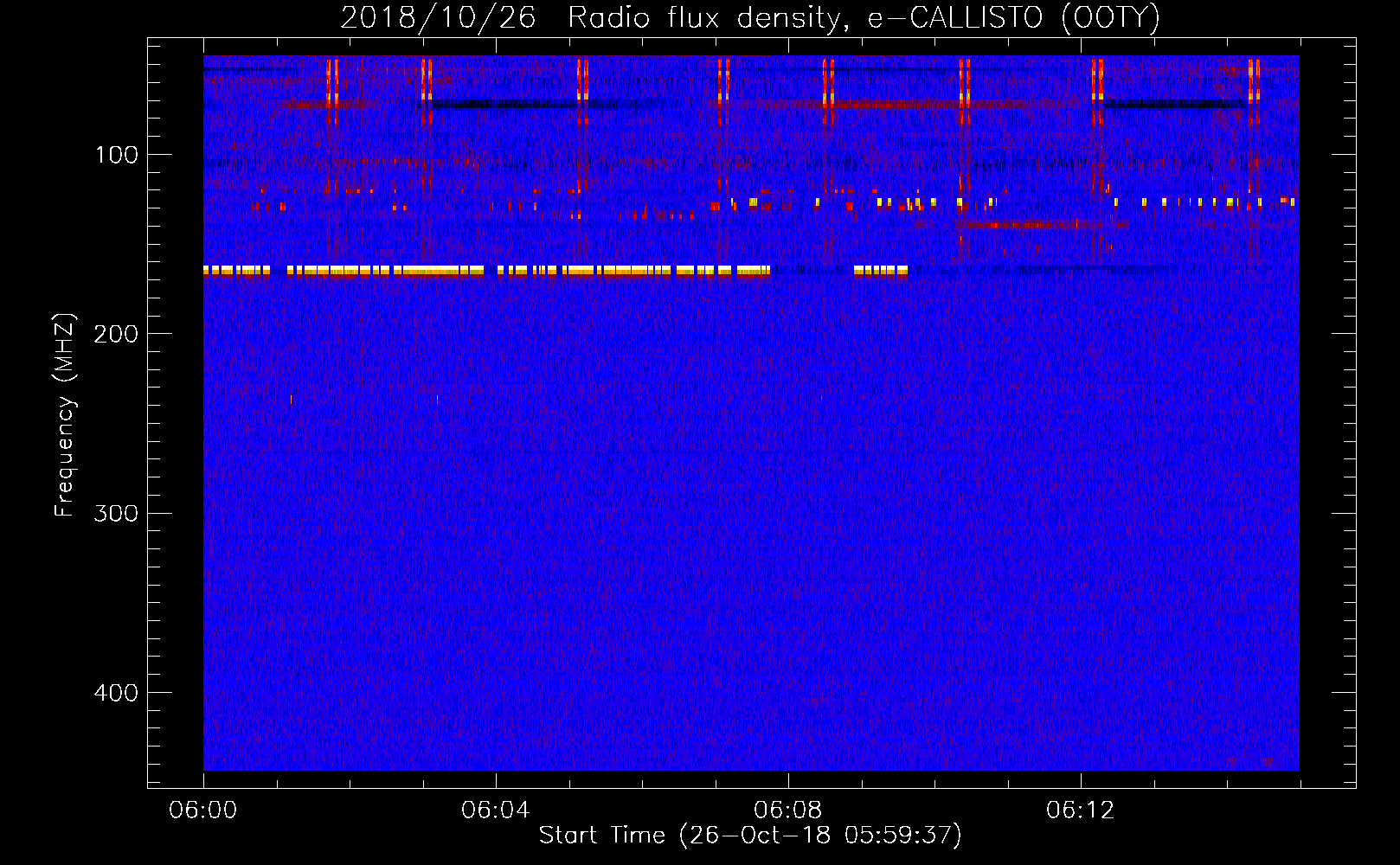Click the 06:04 time tick label
The width and height of the screenshot is (1400, 865).
pyautogui.click(x=495, y=811)
